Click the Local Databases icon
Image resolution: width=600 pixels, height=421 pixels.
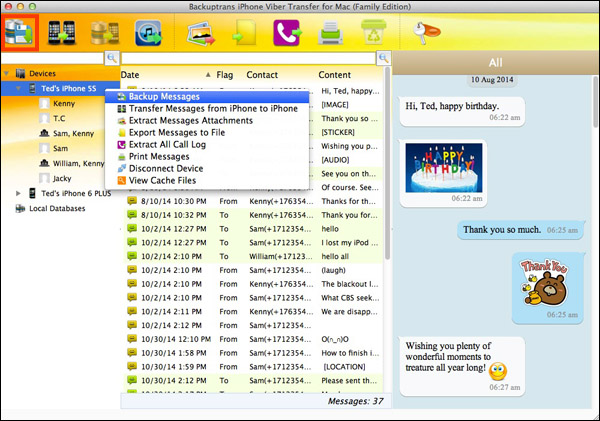[x=20, y=209]
